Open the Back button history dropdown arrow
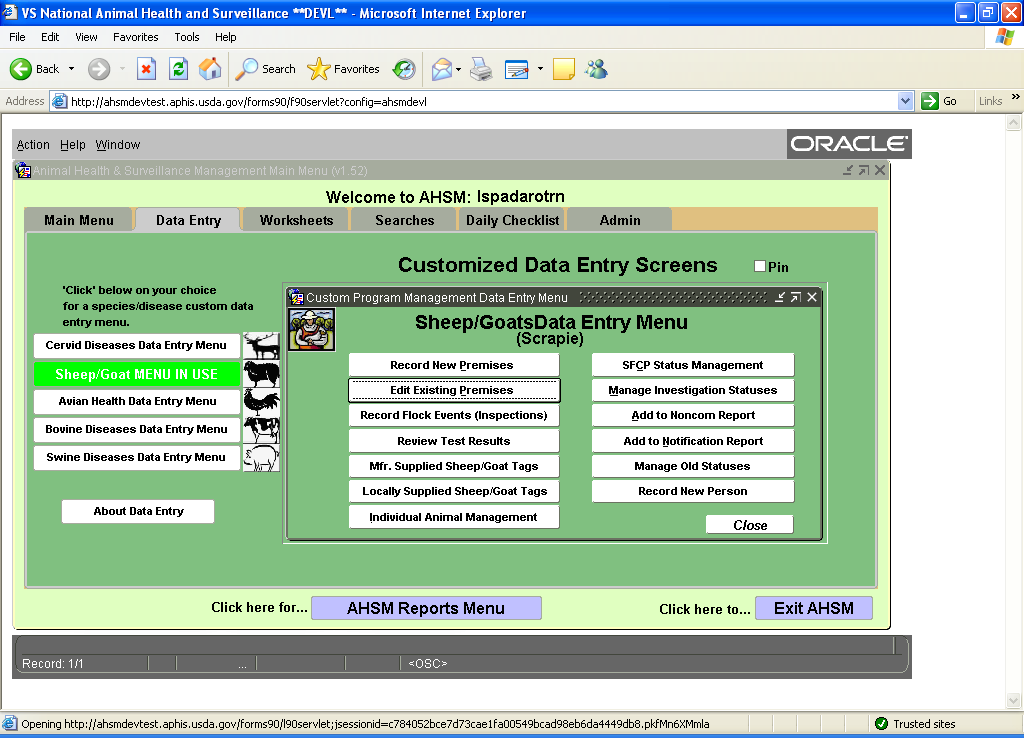Screen dimensions: 1024x738 71,69
